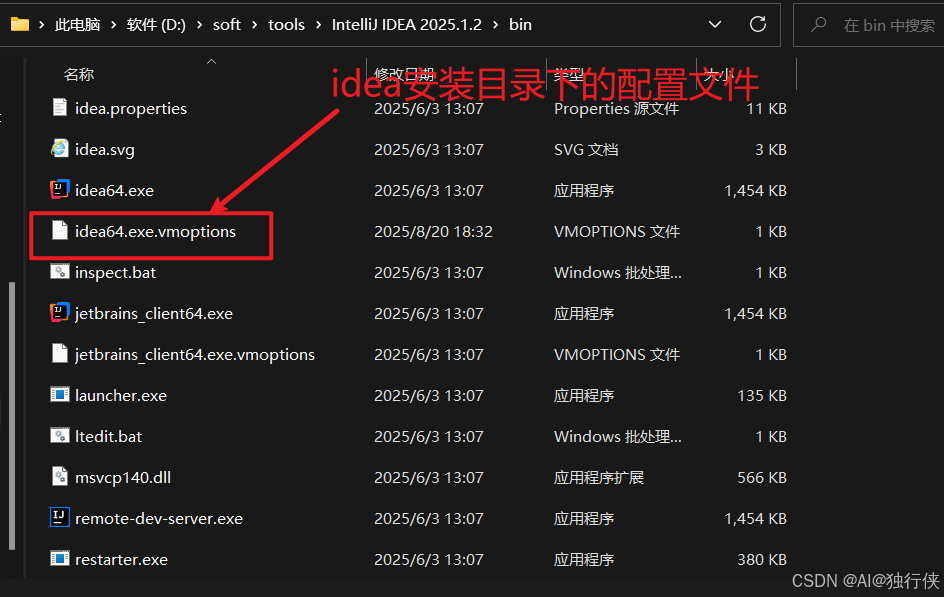Click VMOPTIONS 文件 type of idea64.exe.vmoptions
944x597 pixels.
pos(617,231)
